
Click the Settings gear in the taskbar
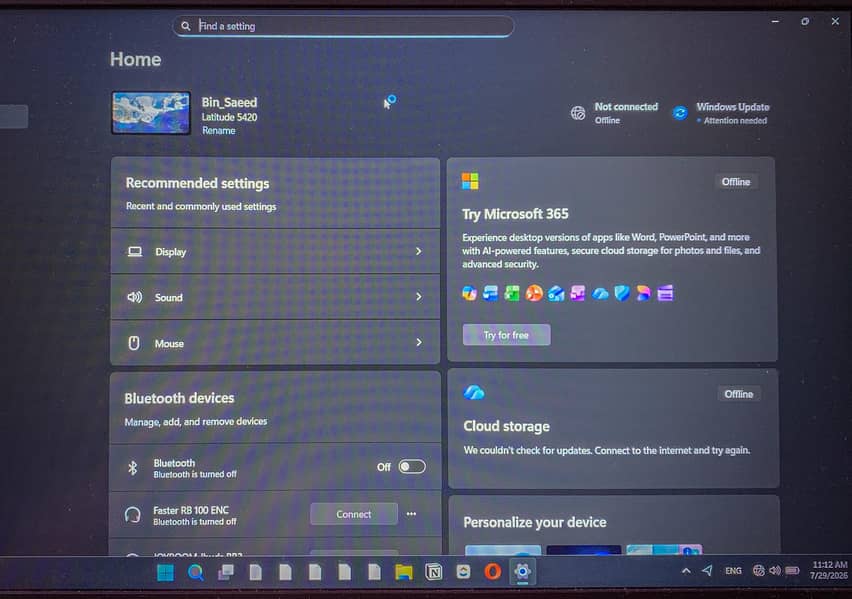click(x=523, y=572)
